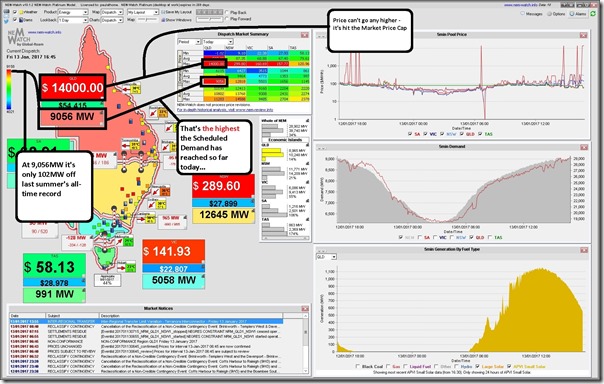The width and height of the screenshot is (604, 384).
Task: Click the Market Notices vertical scrollbar
Action: [306, 343]
